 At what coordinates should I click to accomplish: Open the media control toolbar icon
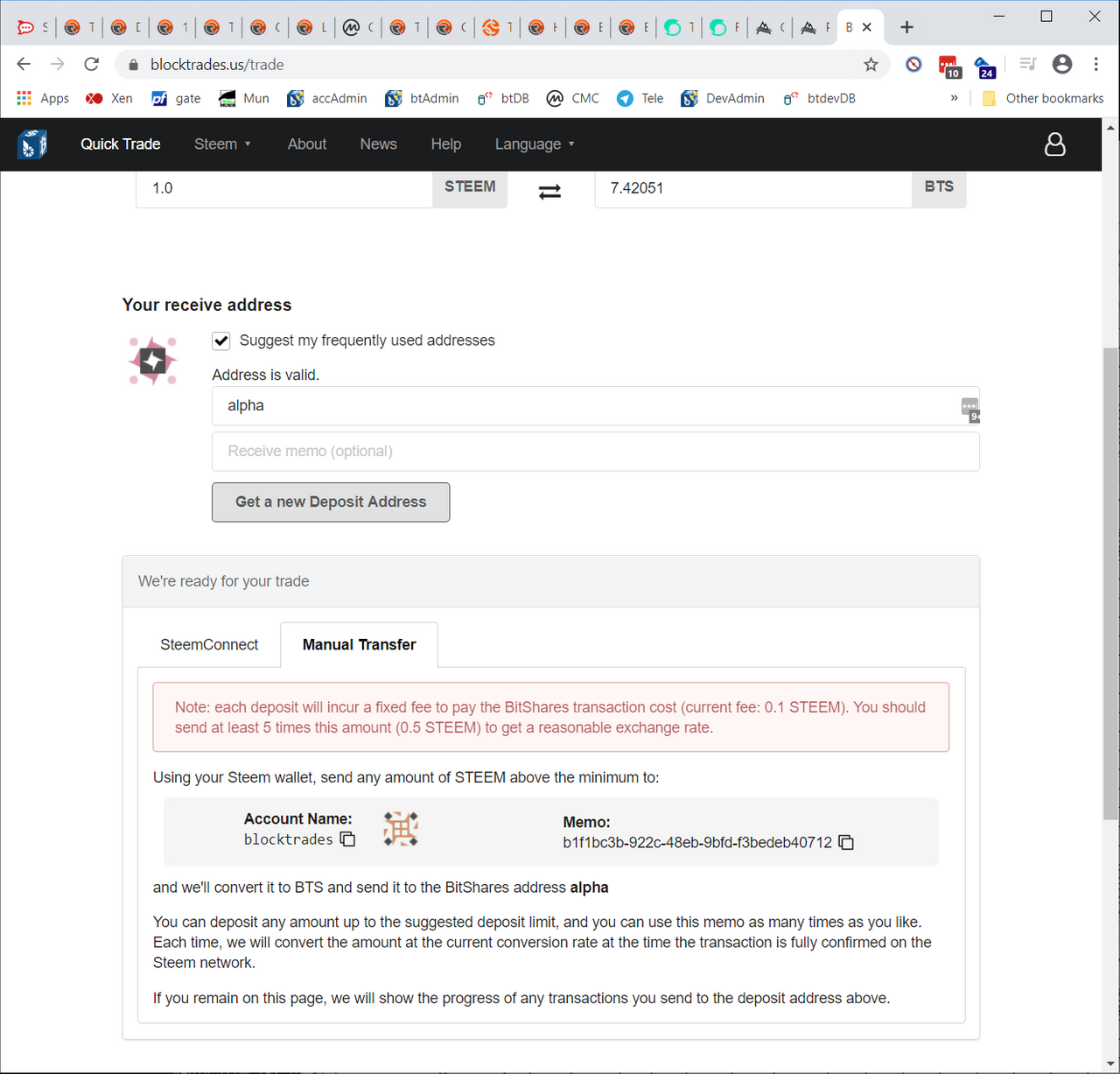tap(1028, 64)
